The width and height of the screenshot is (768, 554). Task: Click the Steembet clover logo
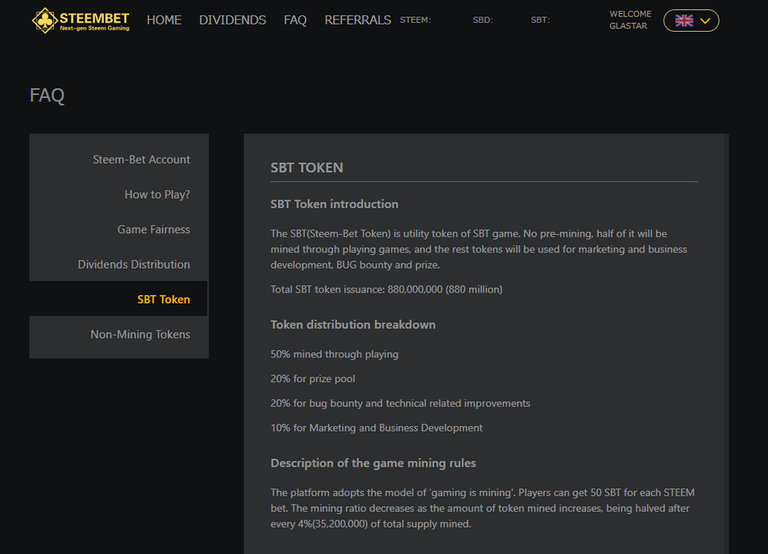tap(45, 21)
